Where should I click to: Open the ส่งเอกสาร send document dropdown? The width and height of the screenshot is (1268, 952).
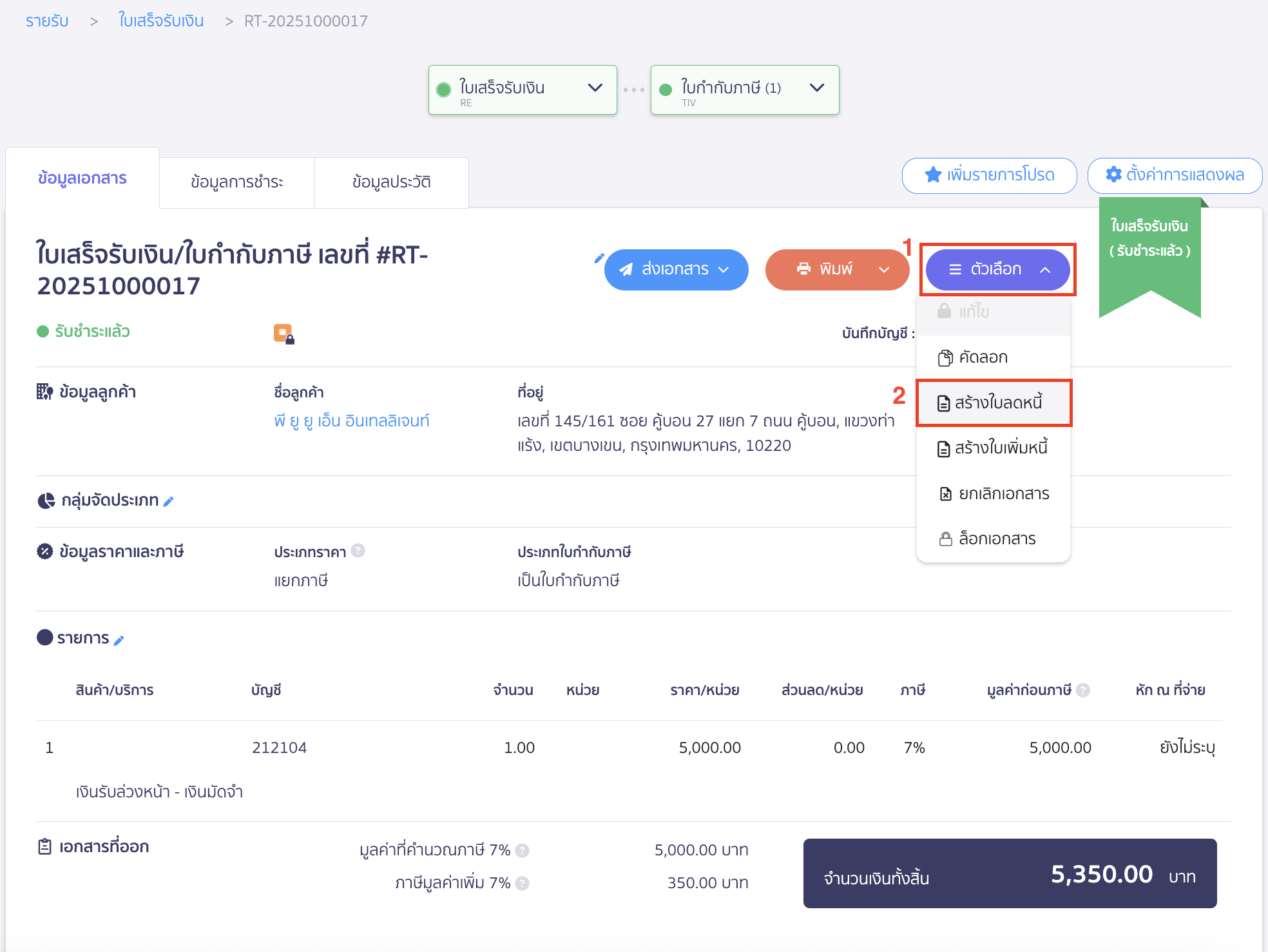[676, 269]
